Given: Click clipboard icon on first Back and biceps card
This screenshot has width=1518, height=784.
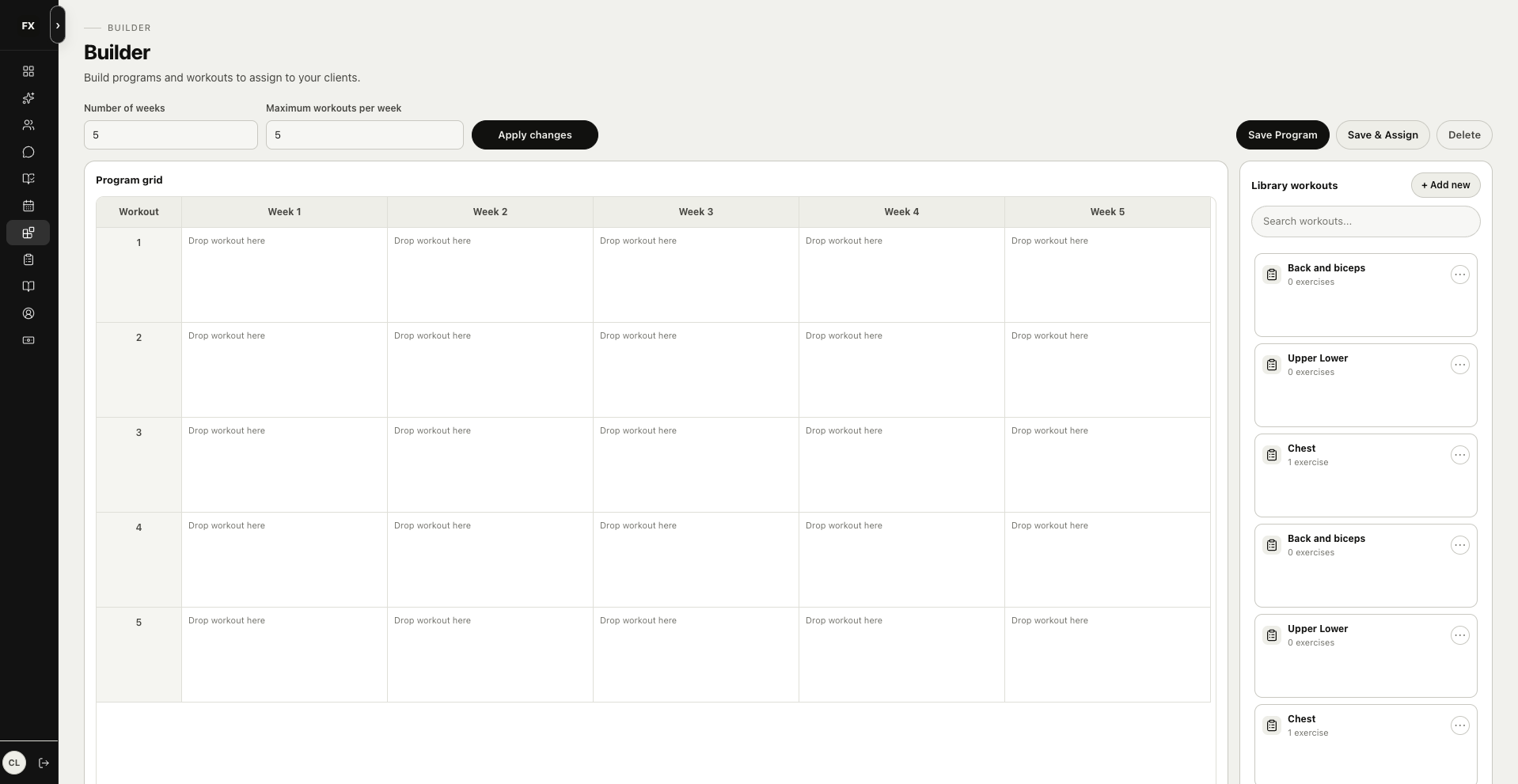Looking at the screenshot, I should pos(1272,275).
